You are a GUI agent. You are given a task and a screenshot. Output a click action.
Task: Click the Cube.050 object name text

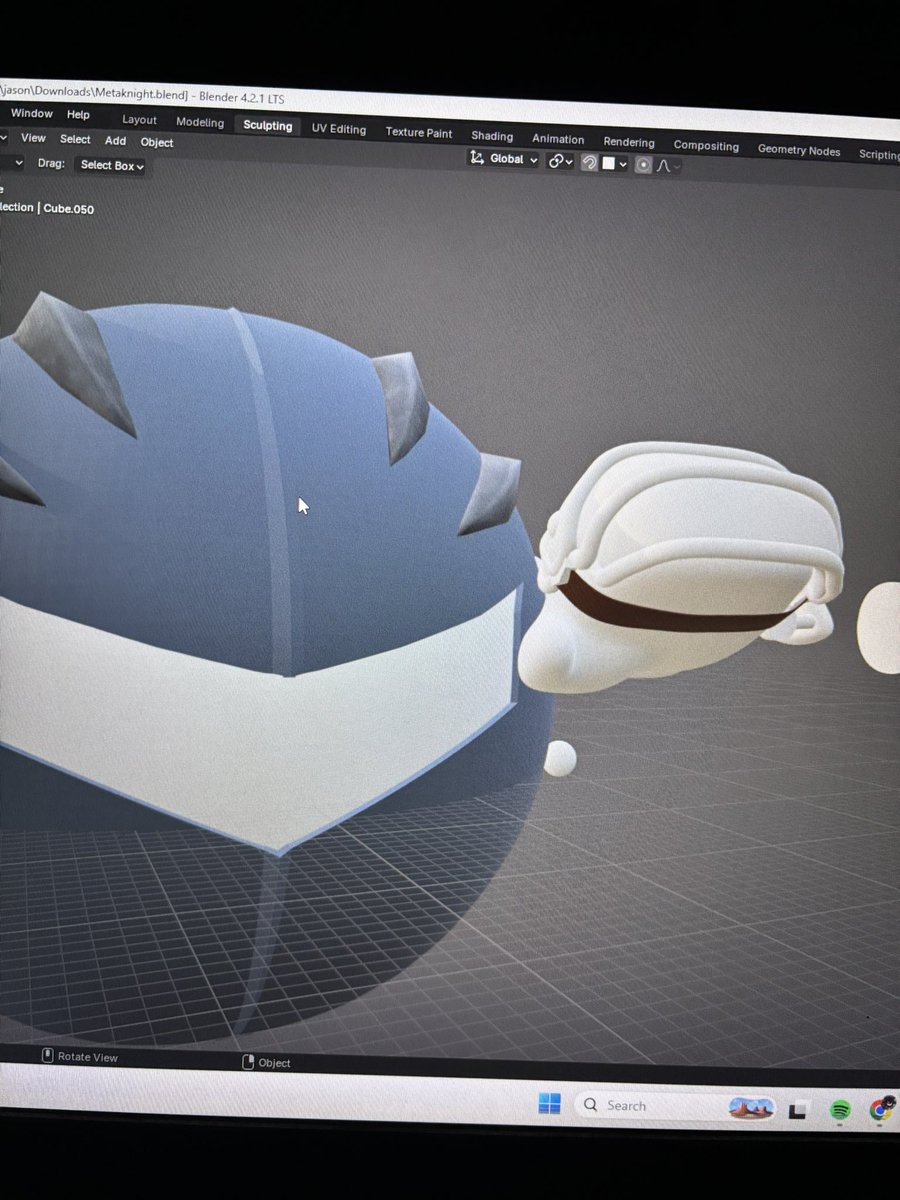(x=68, y=209)
